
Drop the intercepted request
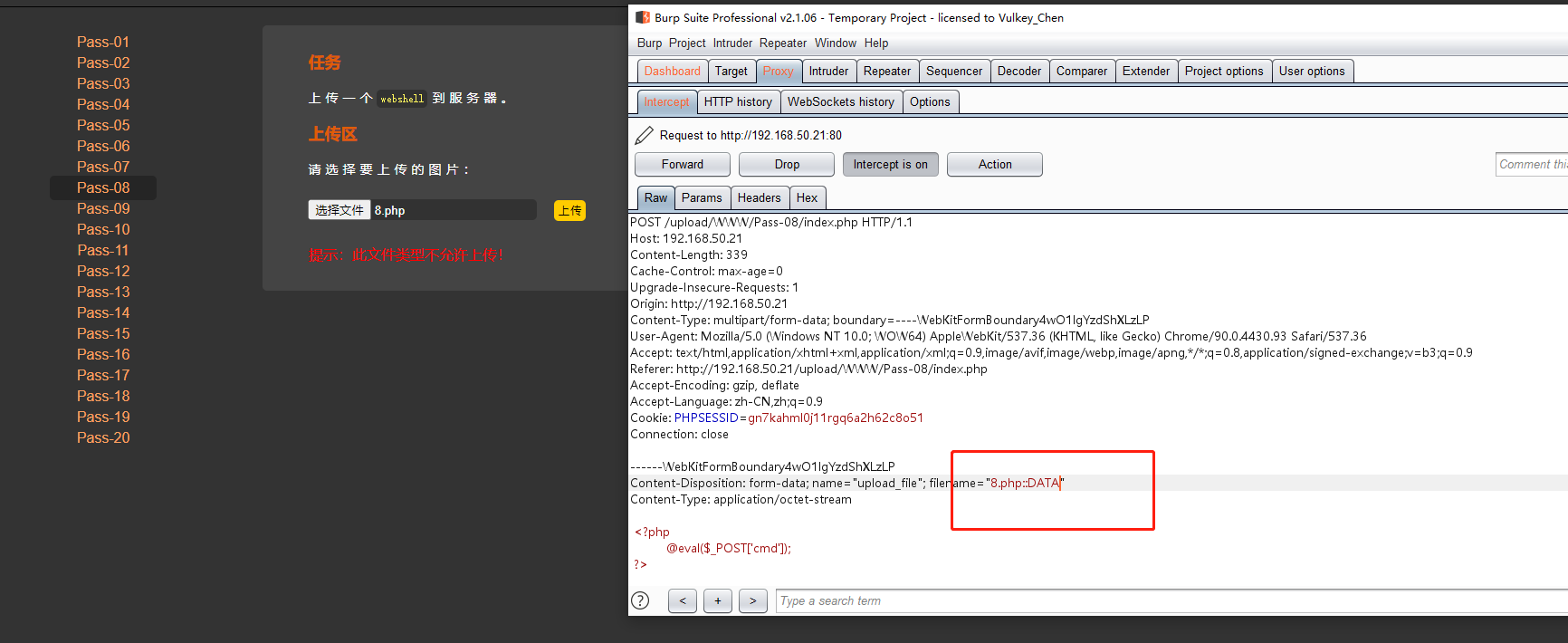coord(787,164)
